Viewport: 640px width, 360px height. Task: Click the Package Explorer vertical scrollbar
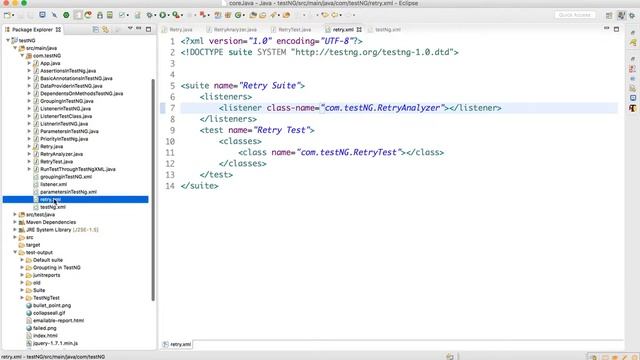click(153, 190)
